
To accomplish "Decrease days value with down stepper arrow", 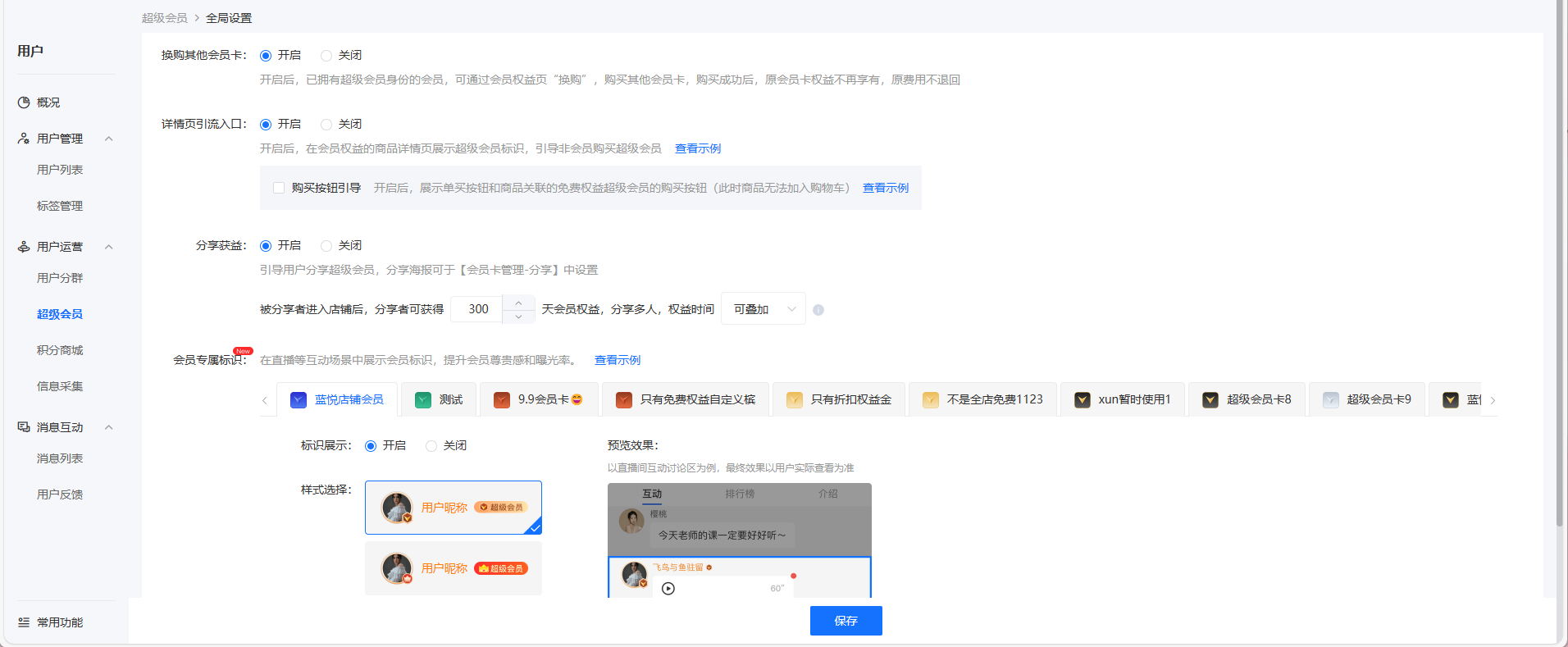I will [x=518, y=317].
